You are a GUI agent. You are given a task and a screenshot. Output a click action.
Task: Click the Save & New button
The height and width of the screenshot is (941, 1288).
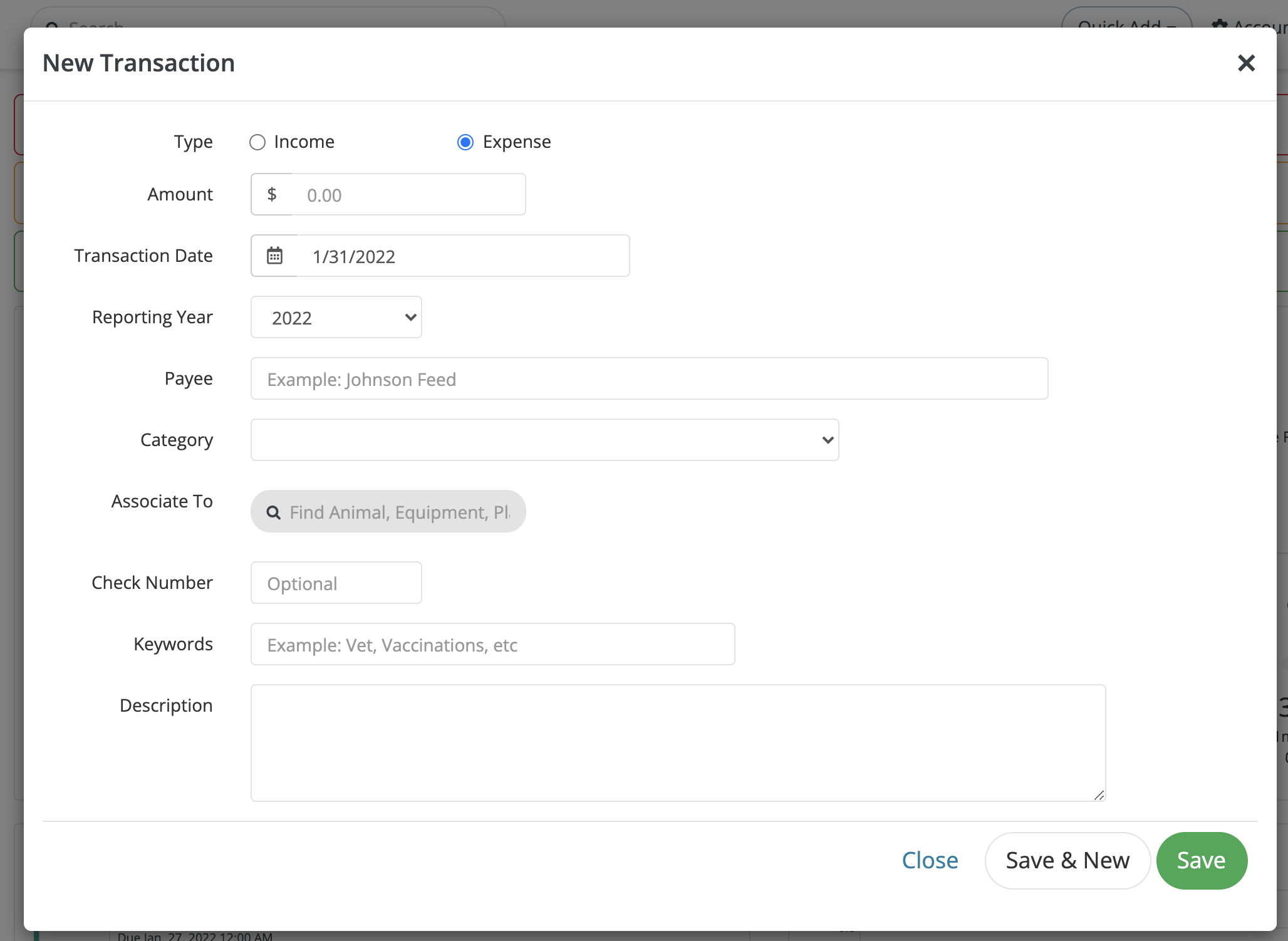pyautogui.click(x=1067, y=860)
